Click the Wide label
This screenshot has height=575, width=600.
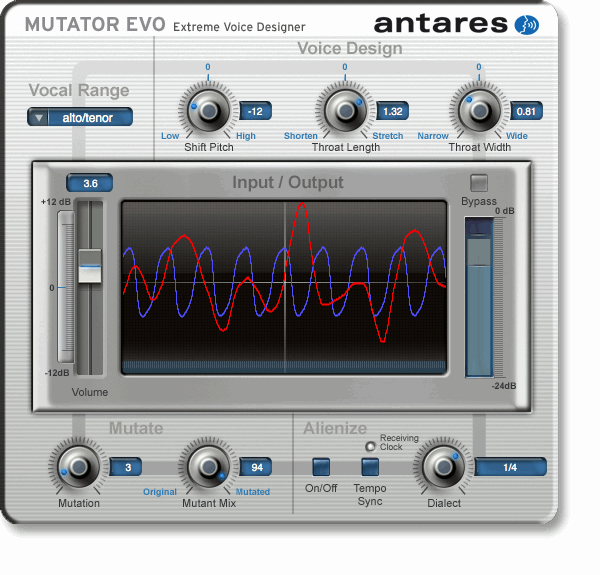coord(517,136)
